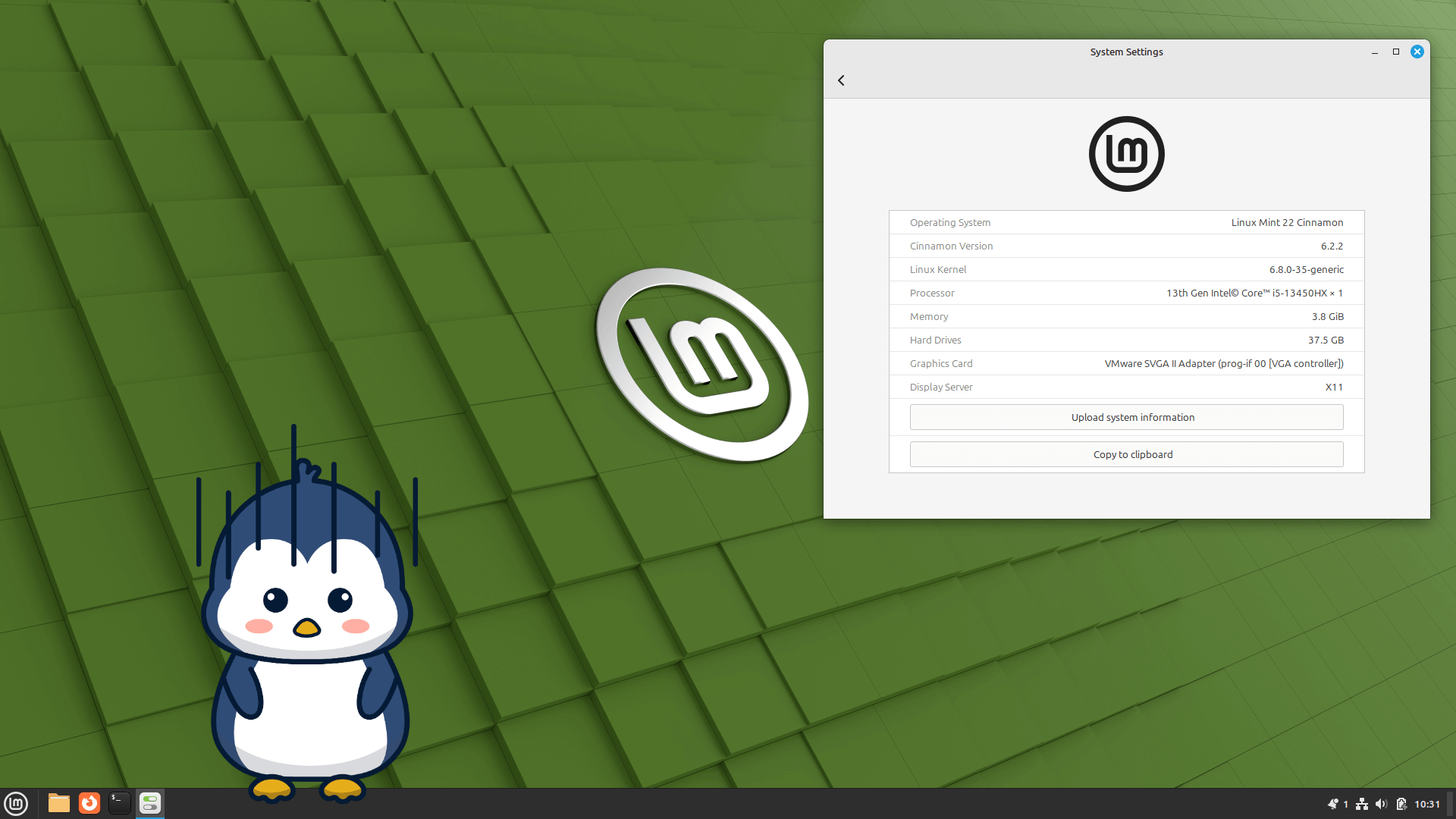Click the Linux Mint logo in System Settings
The image size is (1456, 819).
click(x=1127, y=153)
